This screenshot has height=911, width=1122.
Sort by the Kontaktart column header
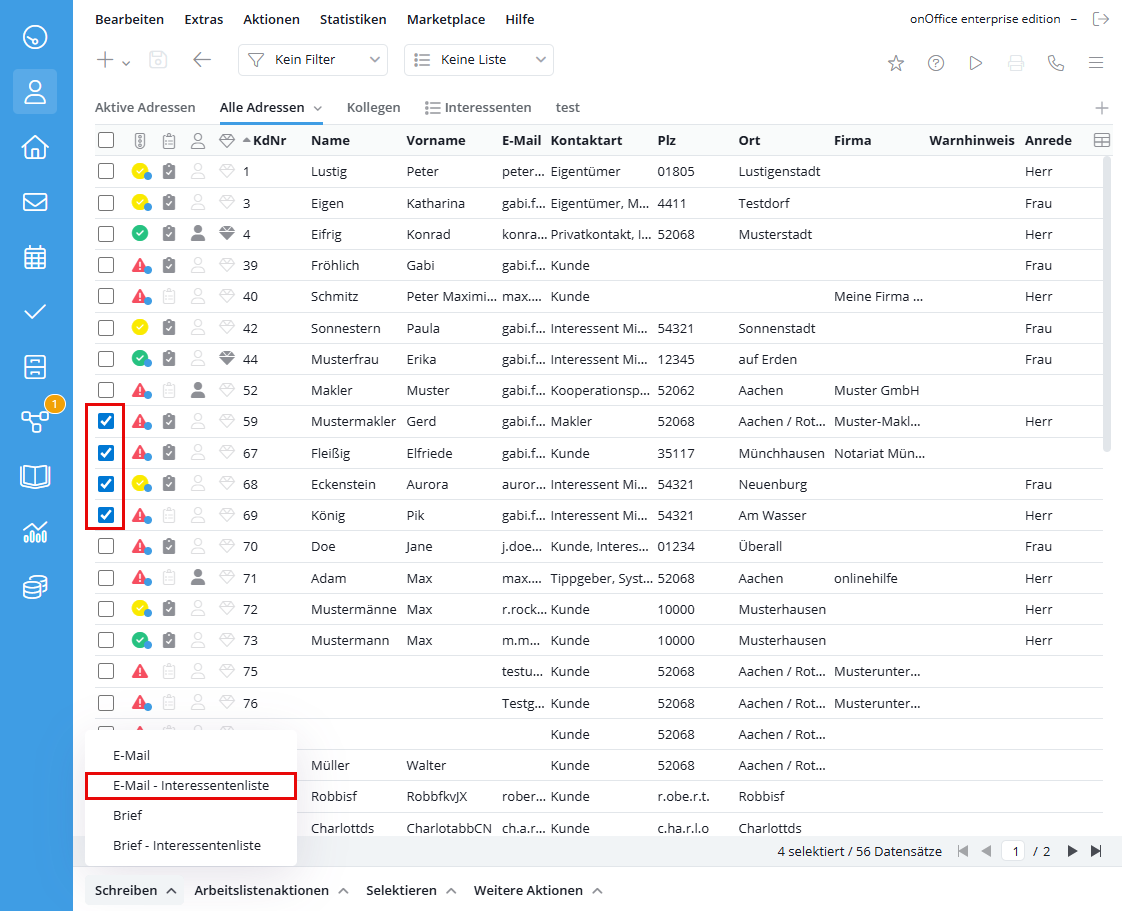tap(587, 140)
